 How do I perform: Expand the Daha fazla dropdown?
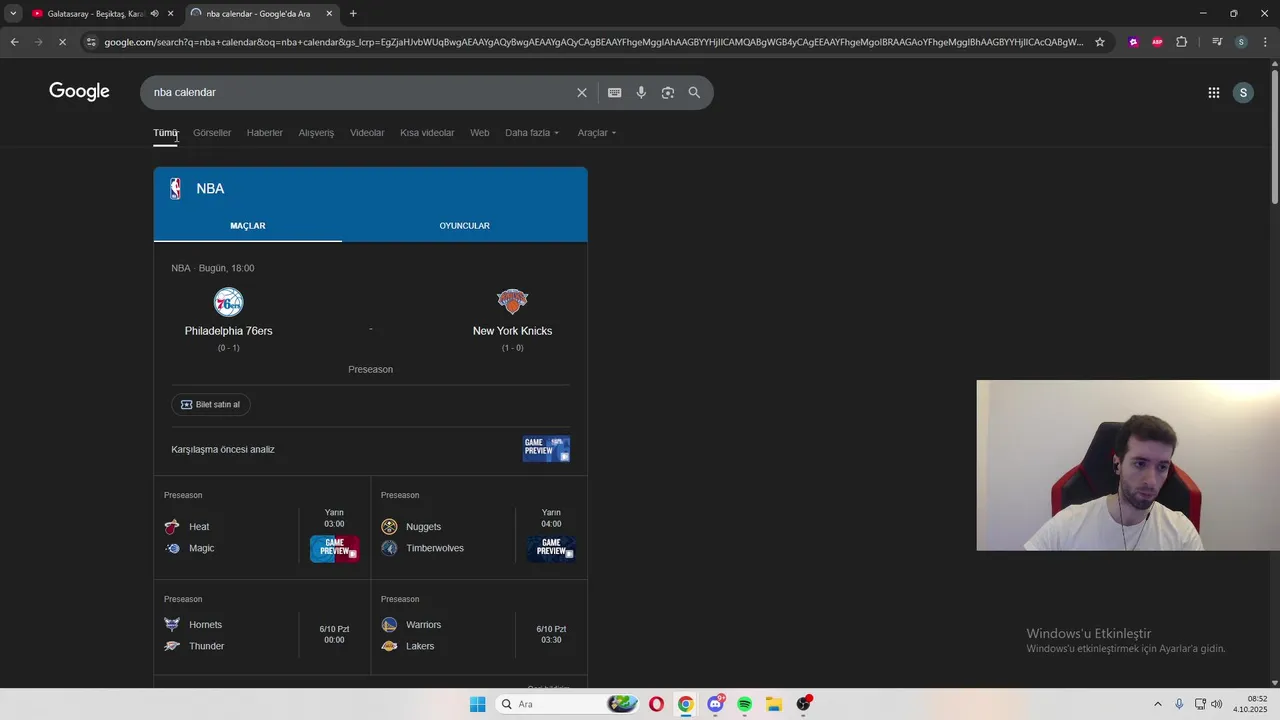(x=532, y=133)
